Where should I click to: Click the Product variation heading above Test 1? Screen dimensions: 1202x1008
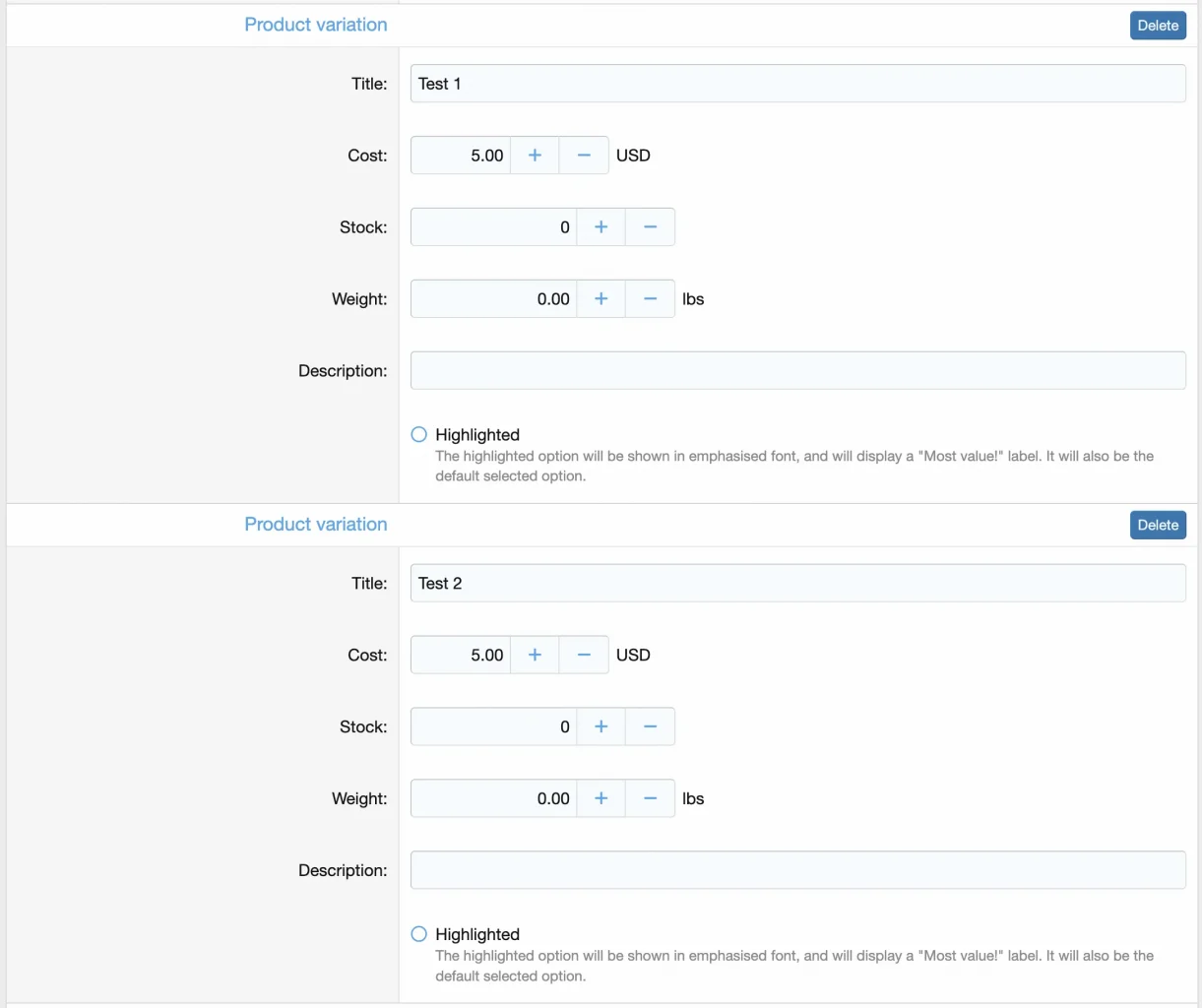(x=316, y=25)
